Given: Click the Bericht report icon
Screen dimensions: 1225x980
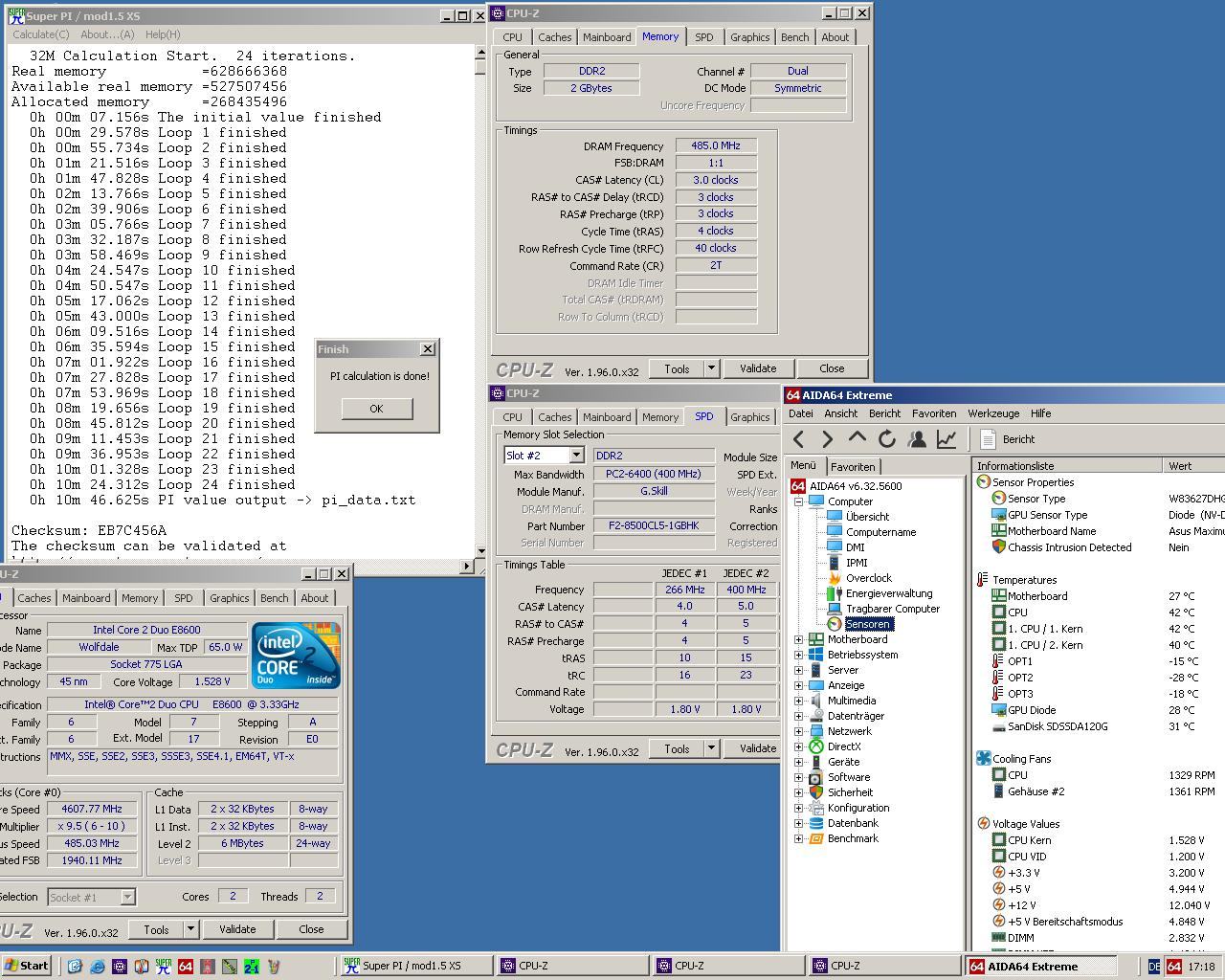Looking at the screenshot, I should point(989,439).
